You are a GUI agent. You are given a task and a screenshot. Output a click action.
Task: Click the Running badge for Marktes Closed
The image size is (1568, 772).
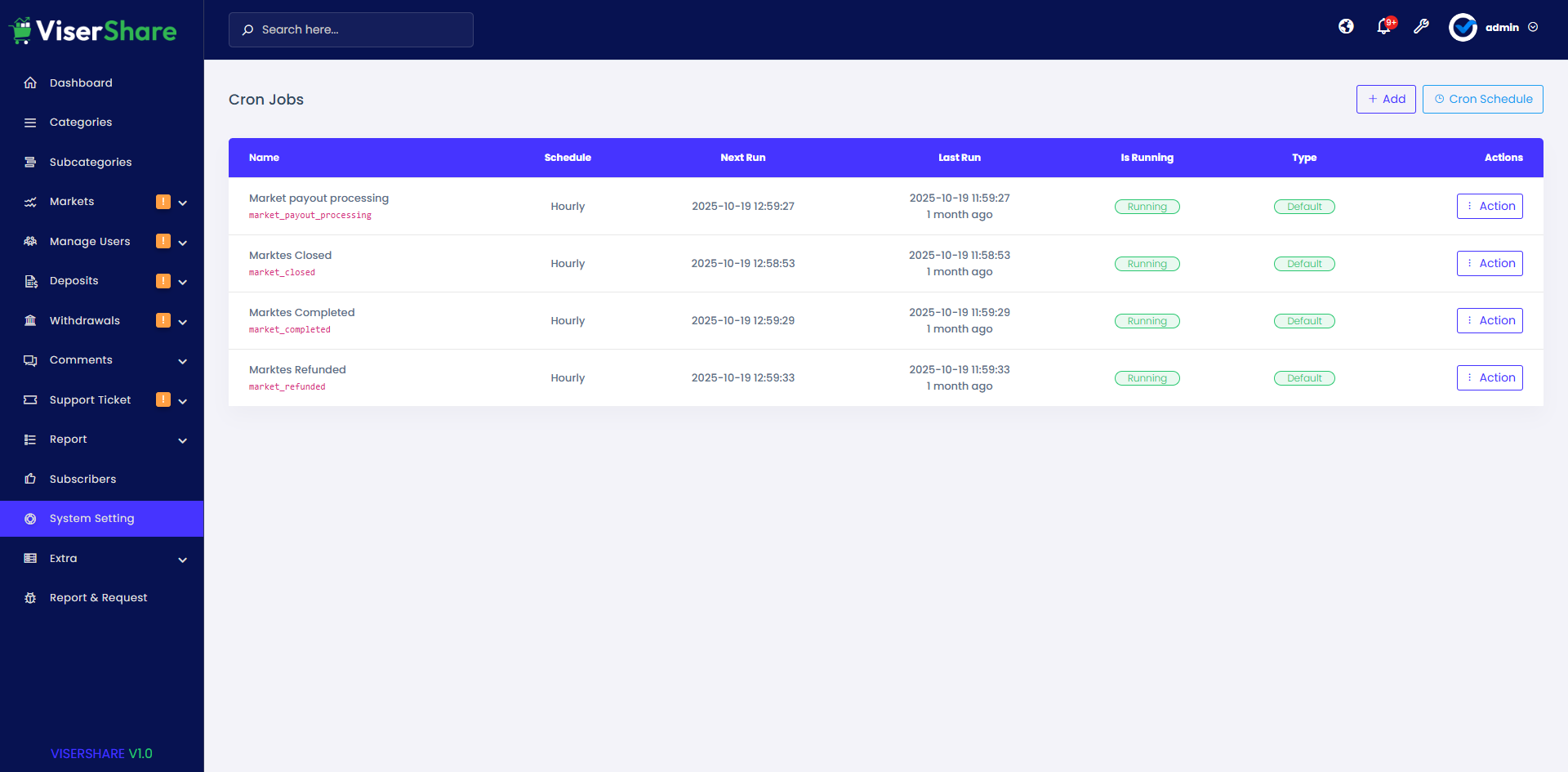point(1147,264)
